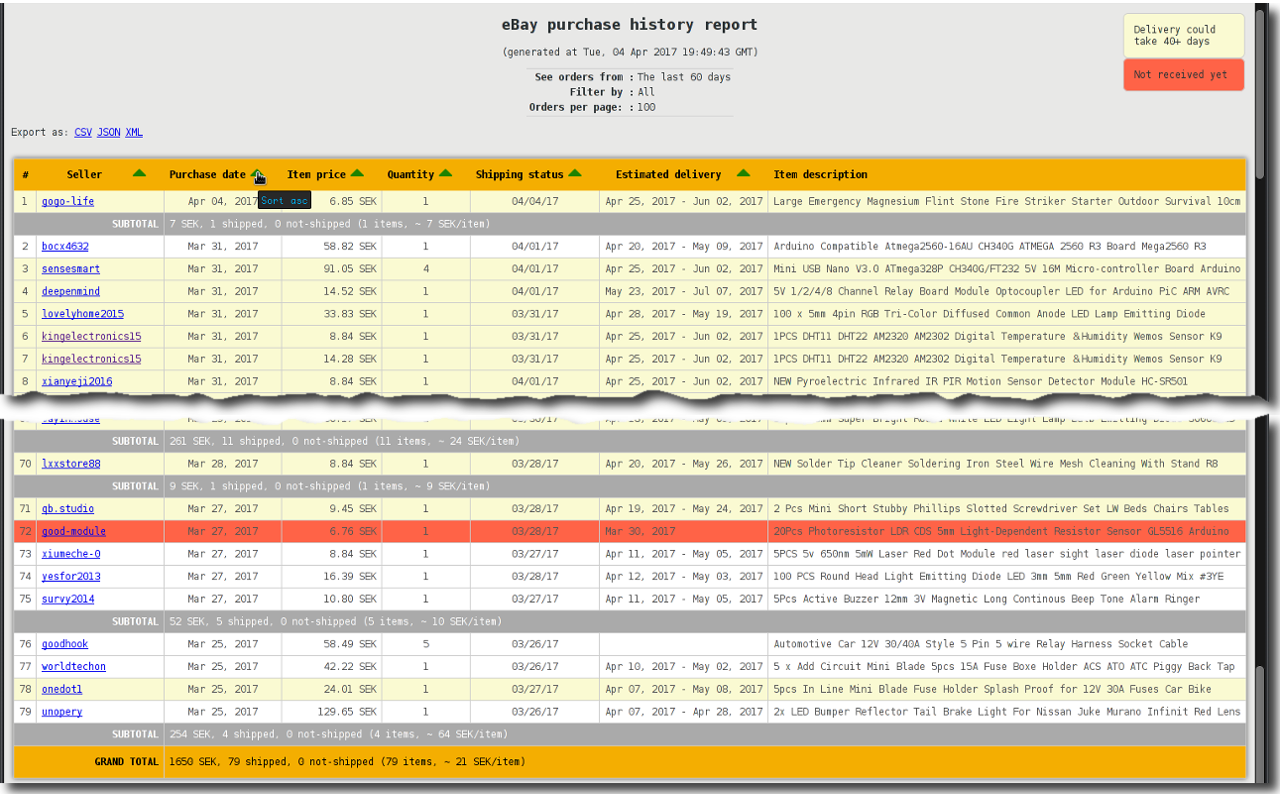Select the '16.39 SEK' price for yesfor2013
This screenshot has height=800, width=1280.
pos(350,576)
